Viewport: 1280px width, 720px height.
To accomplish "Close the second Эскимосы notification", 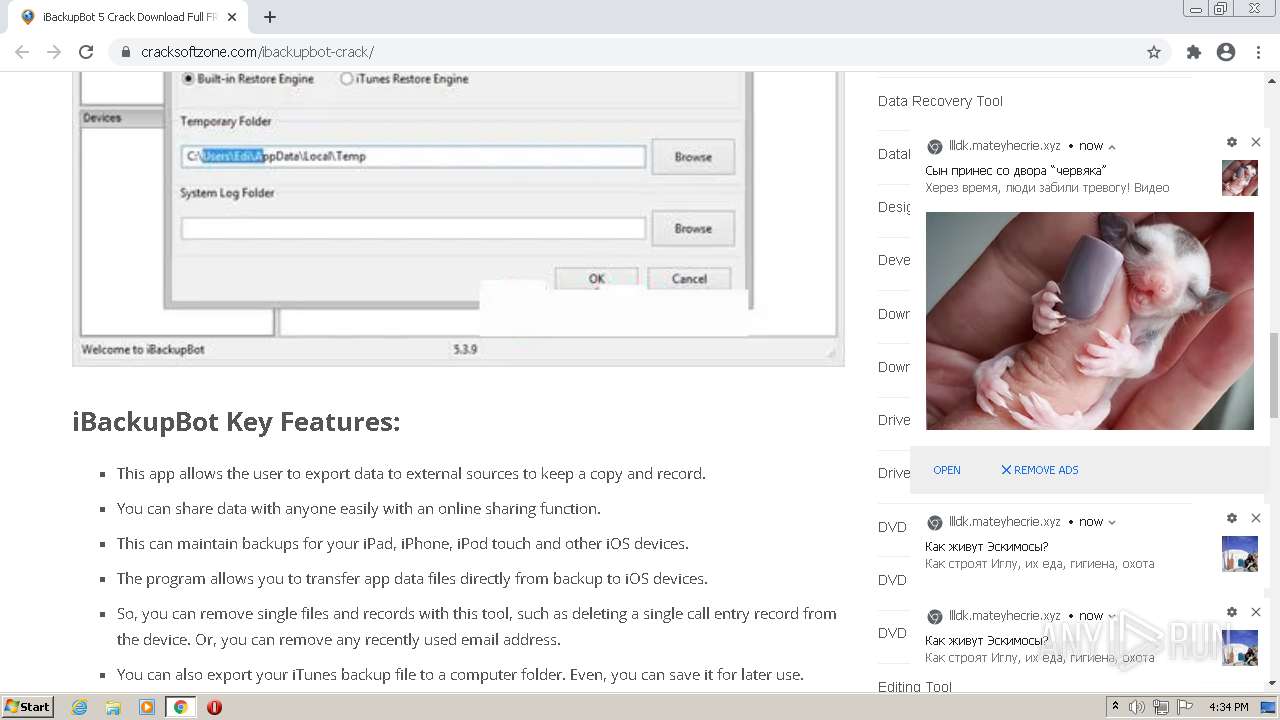I will [x=1256, y=518].
